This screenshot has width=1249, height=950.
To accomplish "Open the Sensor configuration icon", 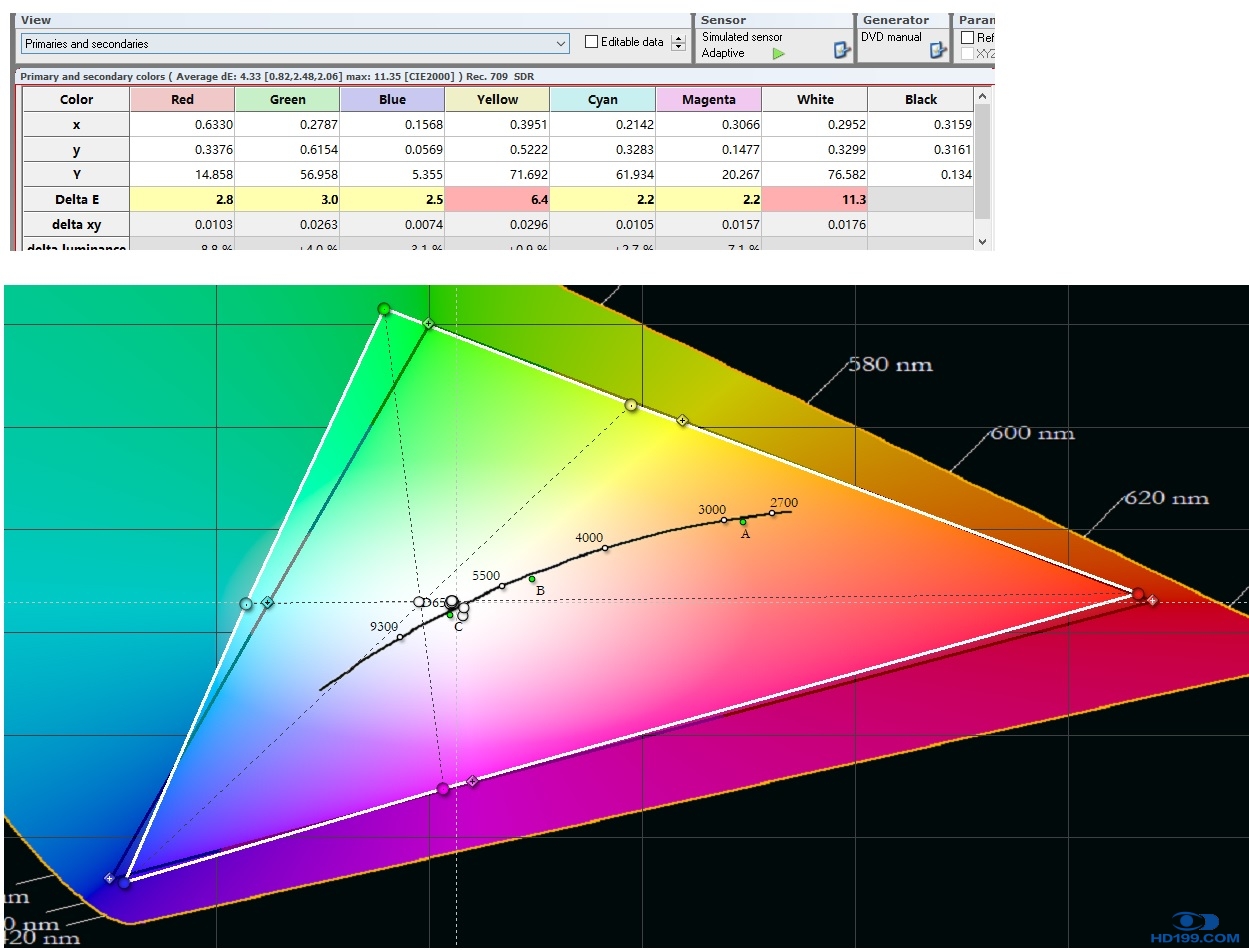I will tap(842, 50).
